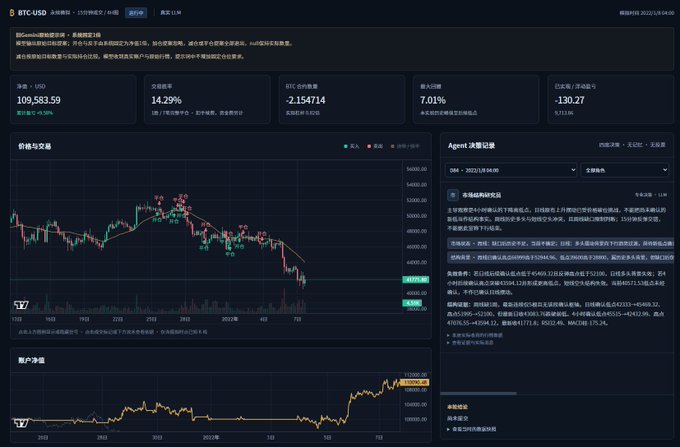Click a pink close marker on the candlestick chart
The width and height of the screenshot is (680, 447).
coord(159,198)
